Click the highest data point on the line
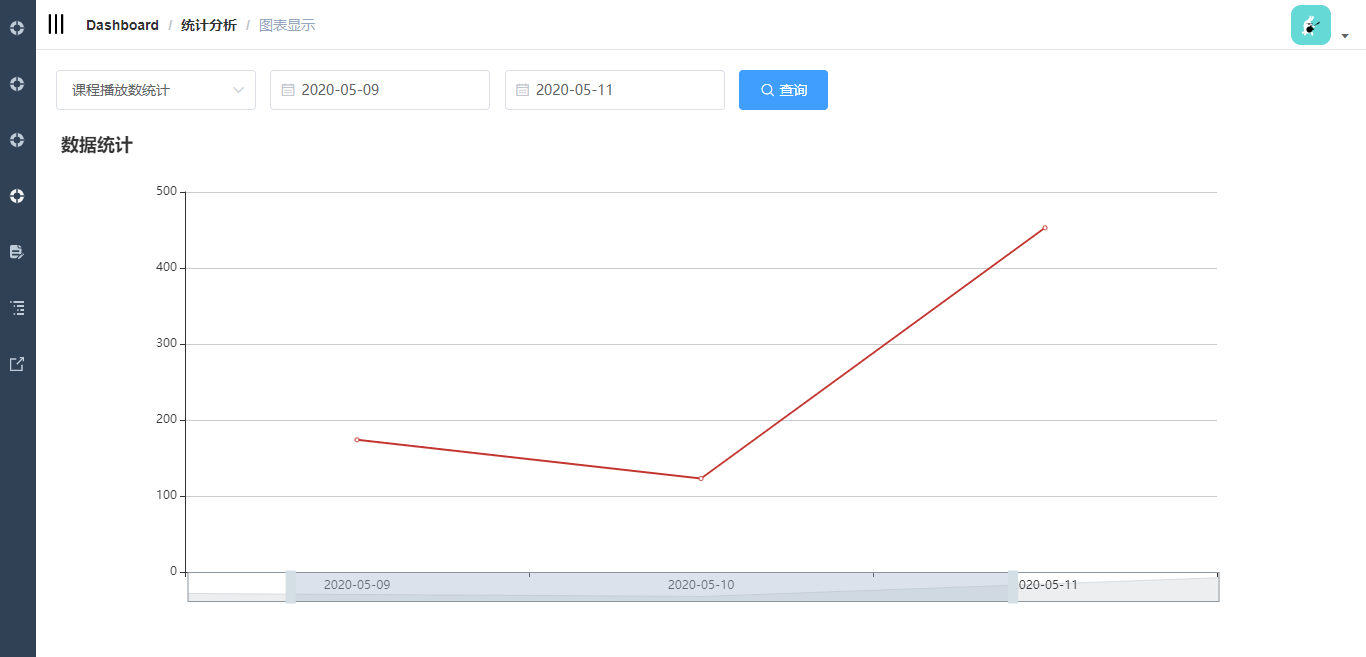 point(1045,228)
